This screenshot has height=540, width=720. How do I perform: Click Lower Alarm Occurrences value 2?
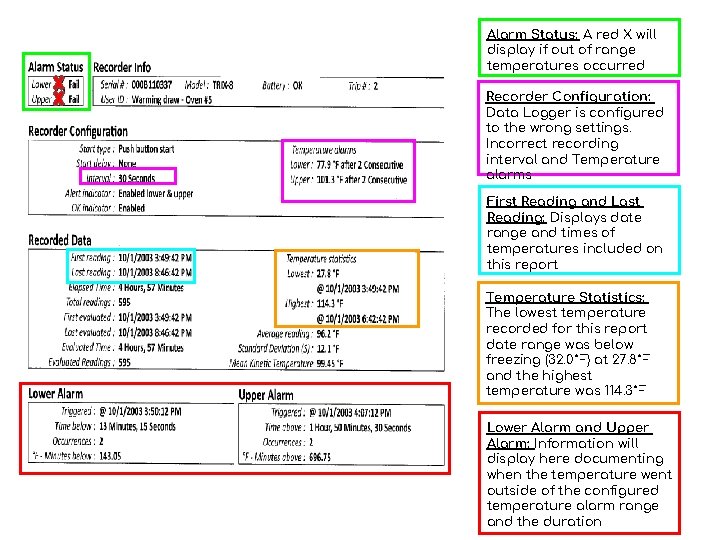click(x=101, y=441)
